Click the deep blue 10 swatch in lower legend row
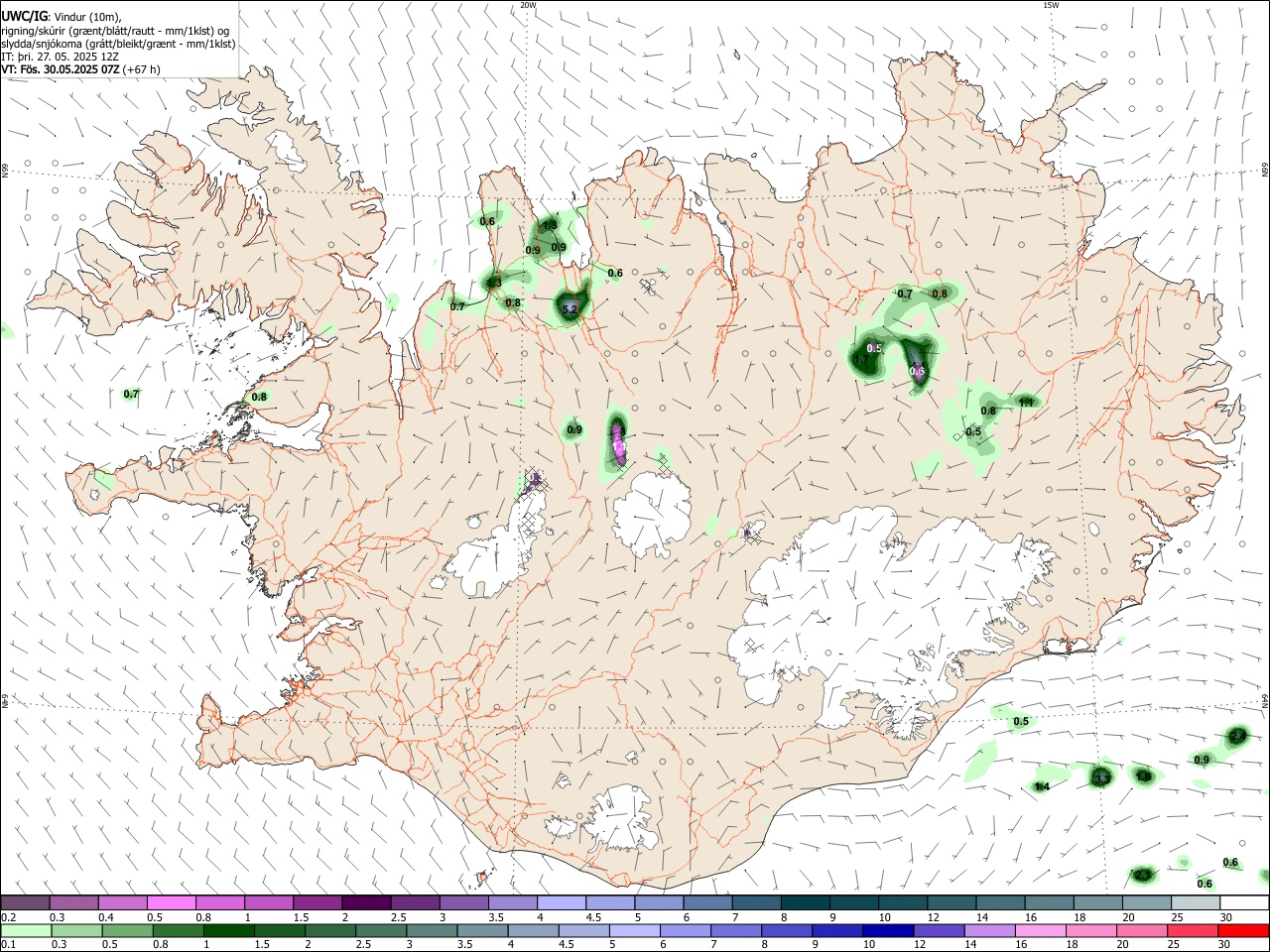1270x952 pixels. (886, 931)
